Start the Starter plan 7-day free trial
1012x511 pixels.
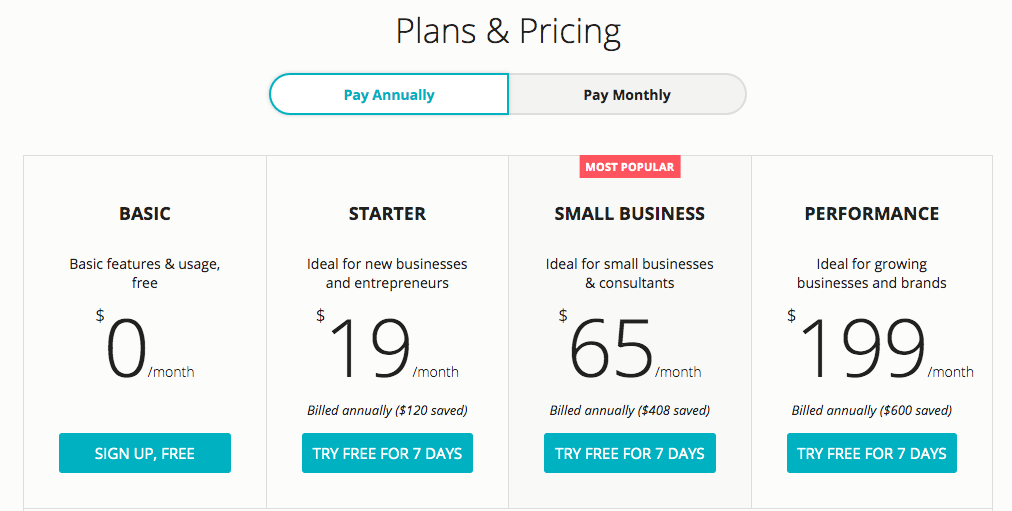coord(387,453)
